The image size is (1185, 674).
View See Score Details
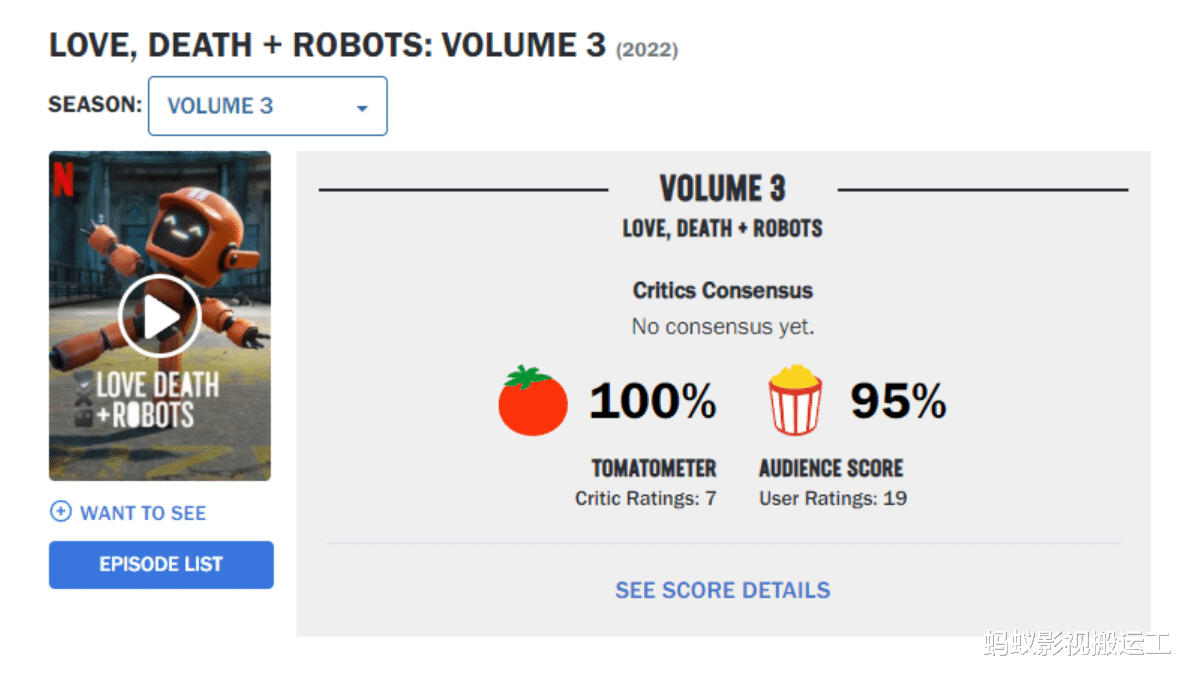point(722,590)
